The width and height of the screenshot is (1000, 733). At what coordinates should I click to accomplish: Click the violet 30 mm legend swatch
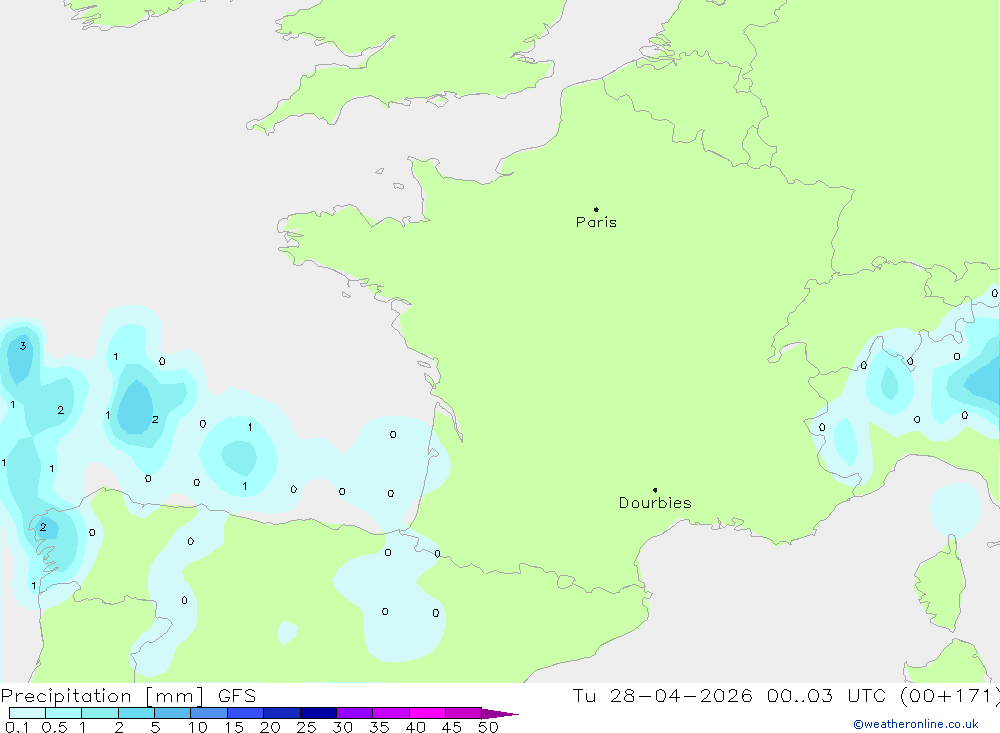pos(355,713)
